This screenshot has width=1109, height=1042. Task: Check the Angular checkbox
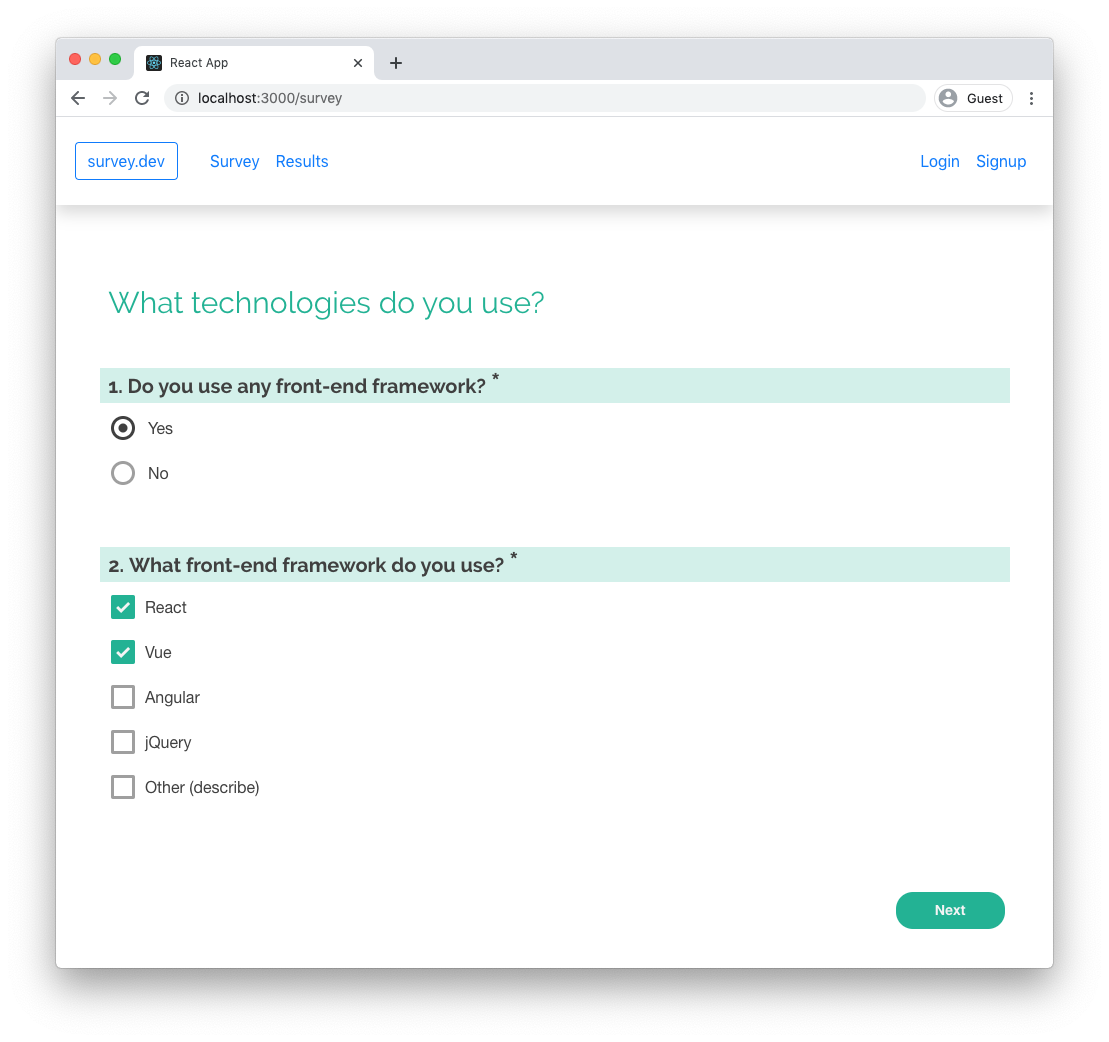click(x=122, y=696)
